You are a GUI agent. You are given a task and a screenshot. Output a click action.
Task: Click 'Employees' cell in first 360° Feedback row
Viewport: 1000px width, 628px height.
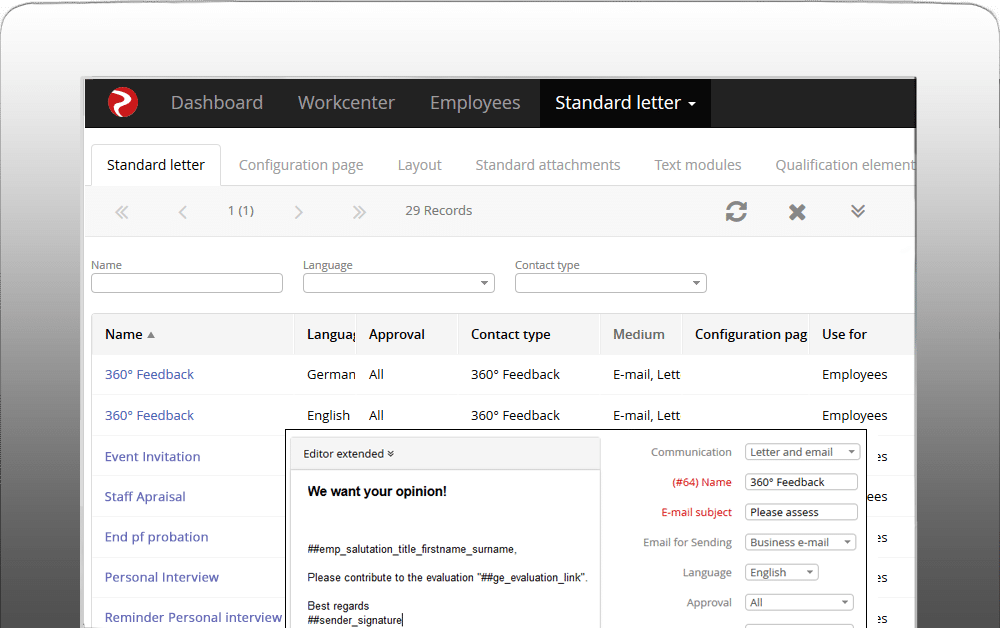coord(854,375)
